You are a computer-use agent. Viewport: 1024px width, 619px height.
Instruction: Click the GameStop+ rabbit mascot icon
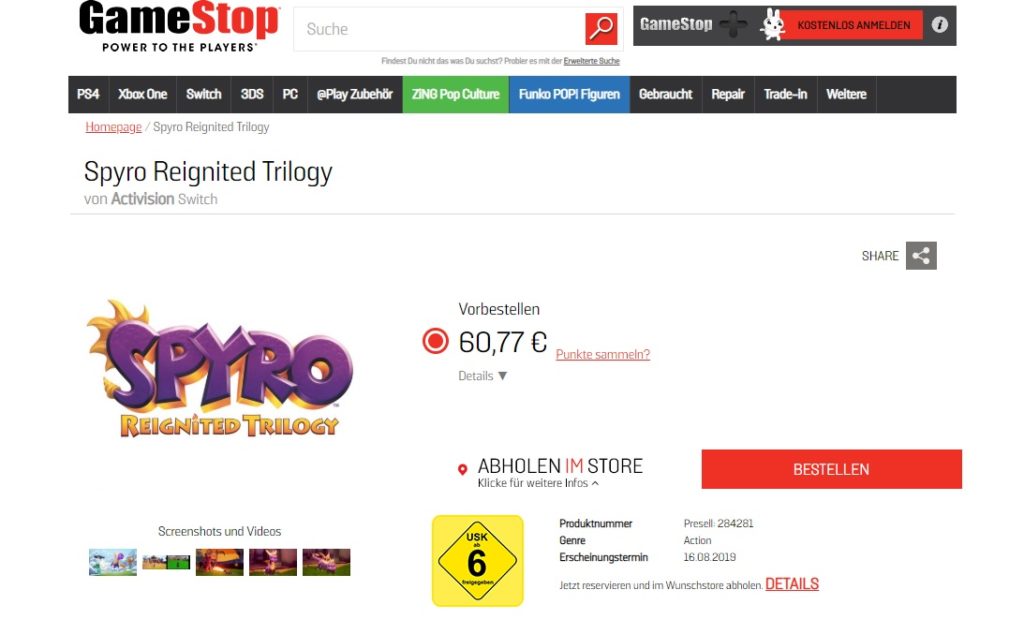click(773, 25)
